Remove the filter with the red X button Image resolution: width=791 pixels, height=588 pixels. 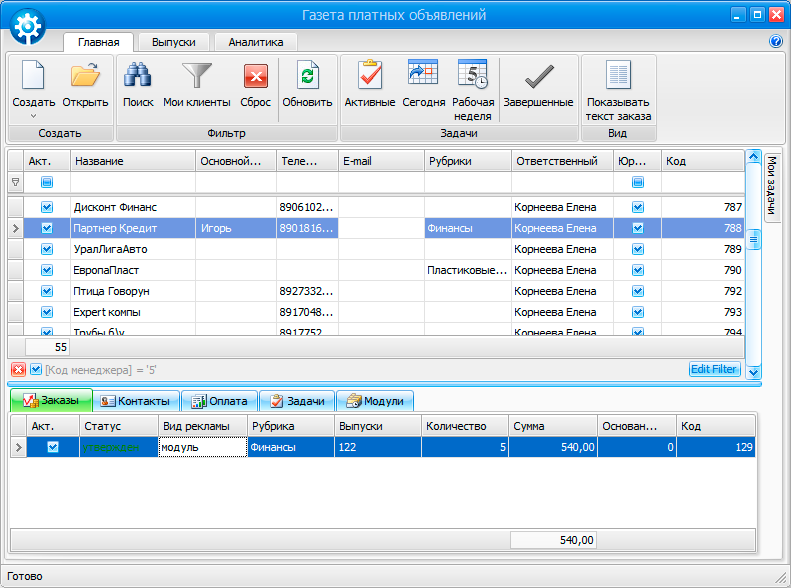(x=18, y=370)
